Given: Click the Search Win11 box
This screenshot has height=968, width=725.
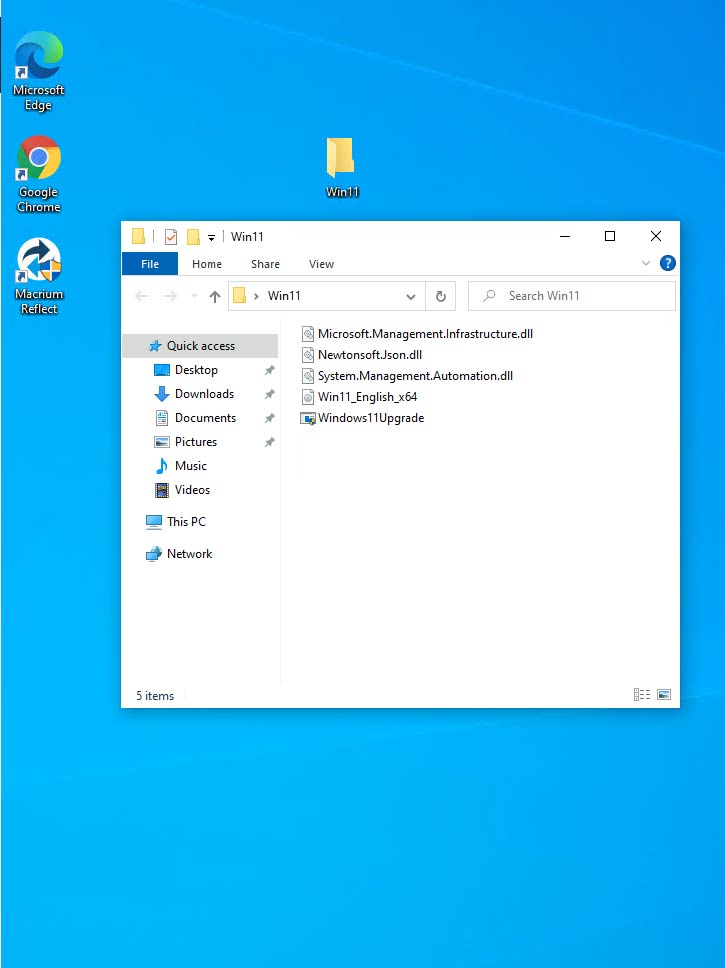Looking at the screenshot, I should point(572,296).
